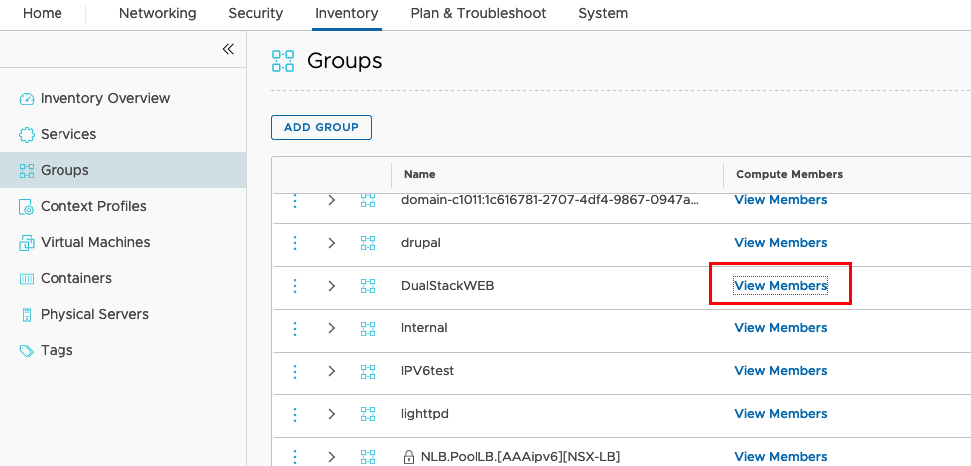Viewport: 971px width, 466px height.
Task: Click the group icon beside IPV6test
Action: [368, 371]
